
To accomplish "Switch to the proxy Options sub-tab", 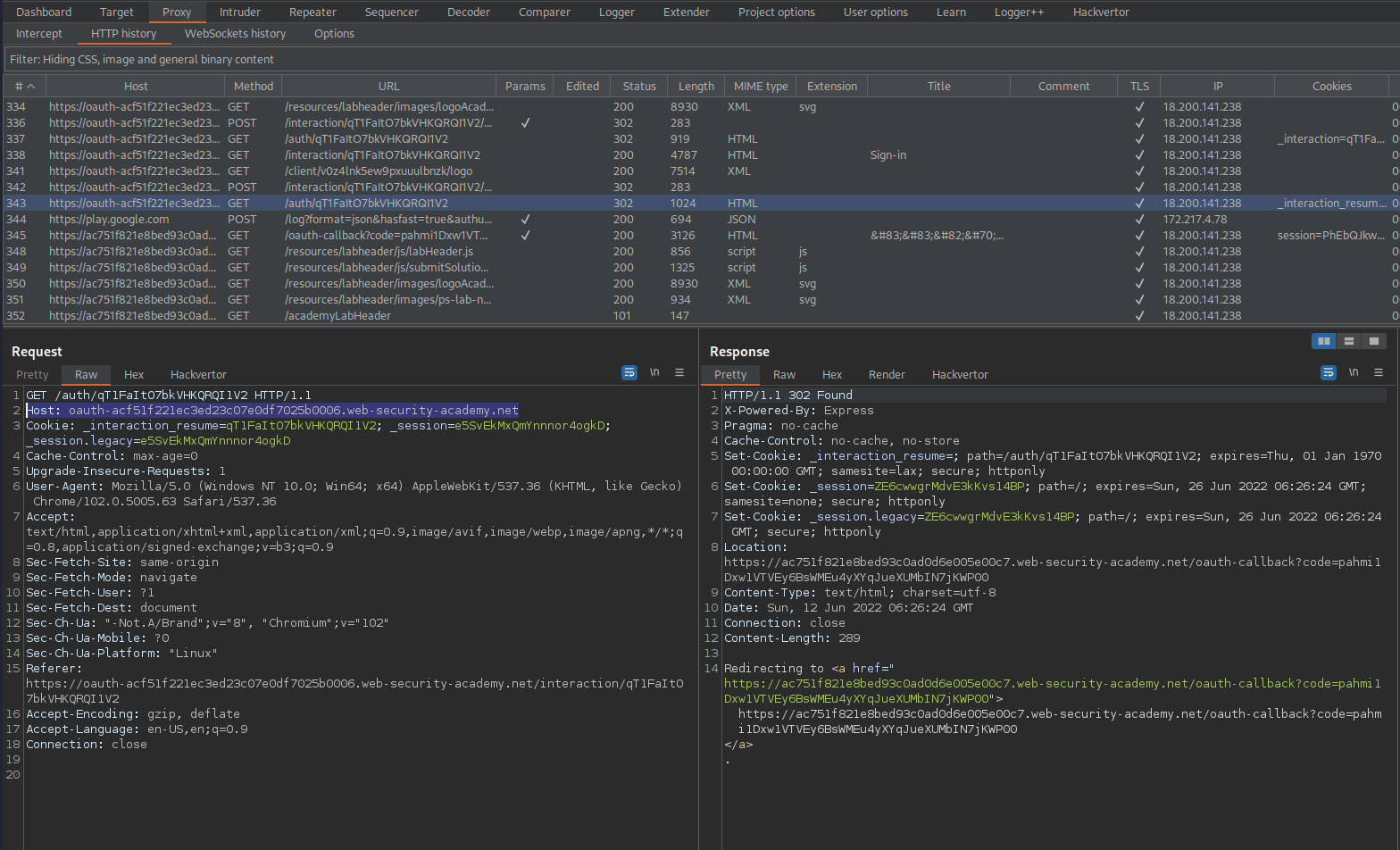I will click(x=335, y=34).
